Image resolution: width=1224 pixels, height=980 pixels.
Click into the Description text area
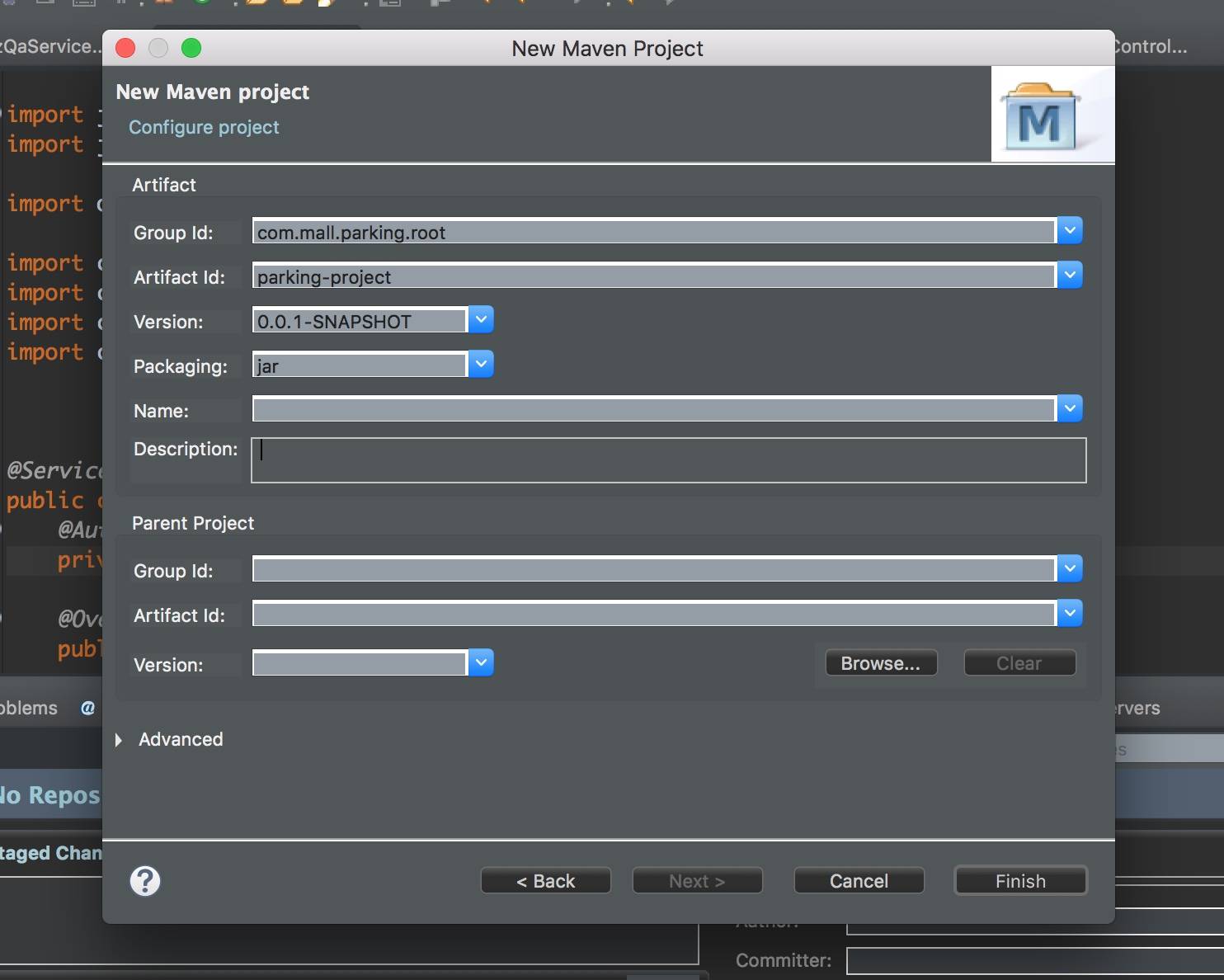[x=668, y=460]
